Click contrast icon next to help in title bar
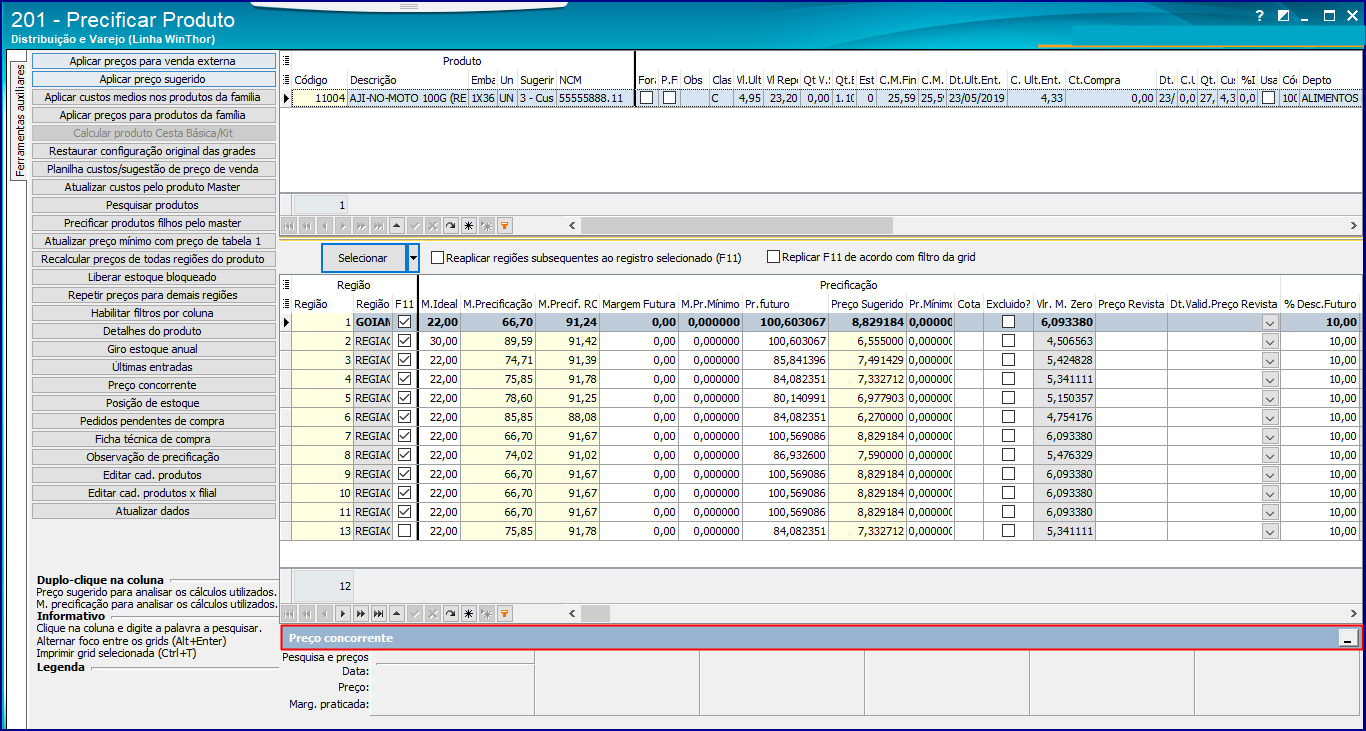The image size is (1366, 731). [x=1283, y=16]
